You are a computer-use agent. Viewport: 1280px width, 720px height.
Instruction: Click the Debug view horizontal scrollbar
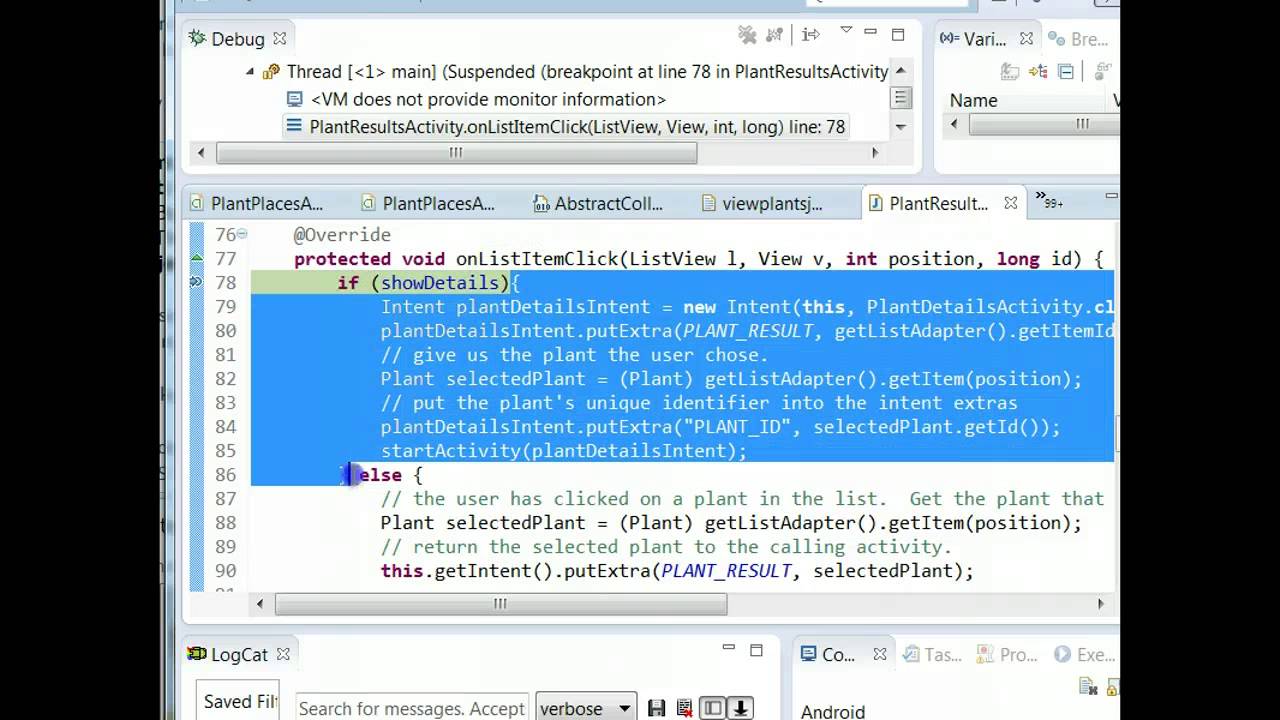456,153
